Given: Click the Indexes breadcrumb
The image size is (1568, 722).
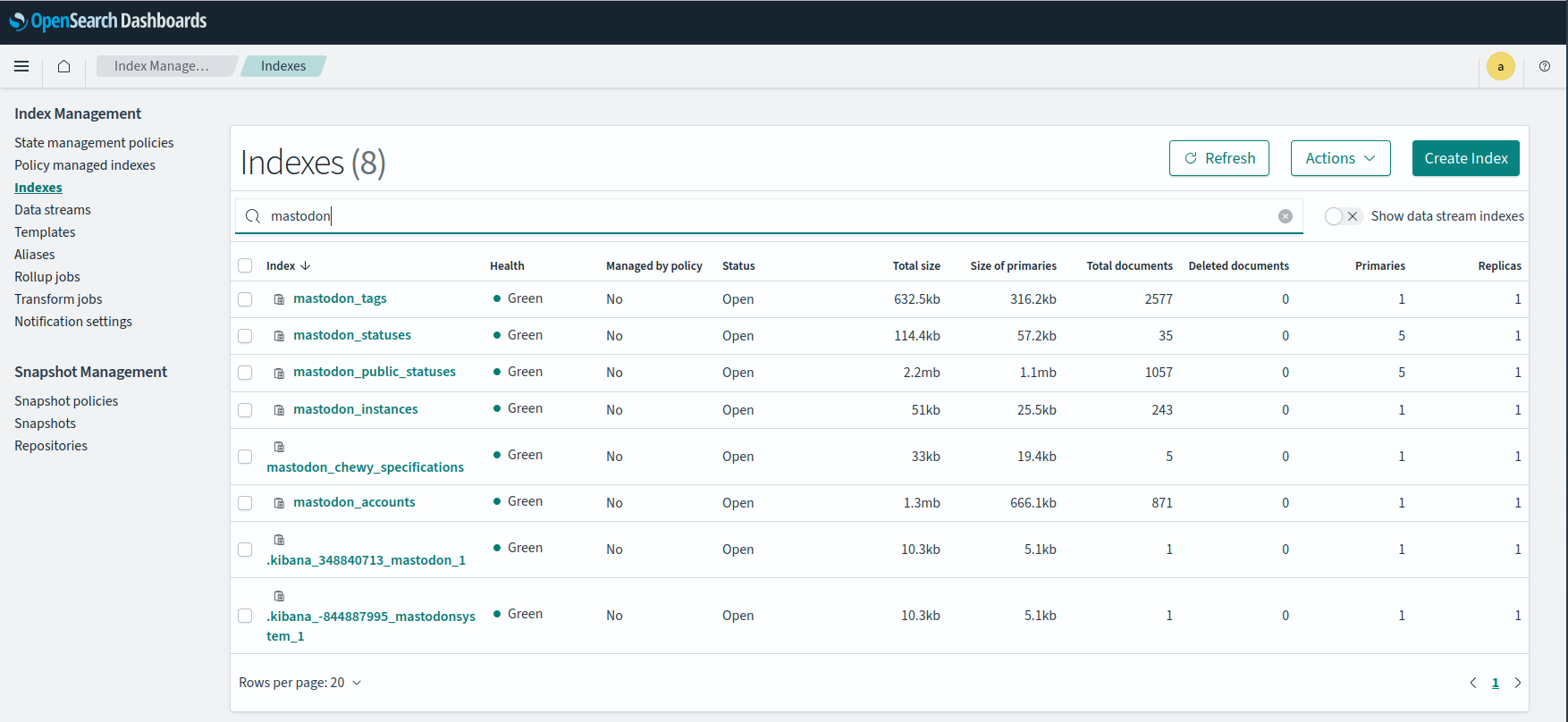Looking at the screenshot, I should coord(283,66).
